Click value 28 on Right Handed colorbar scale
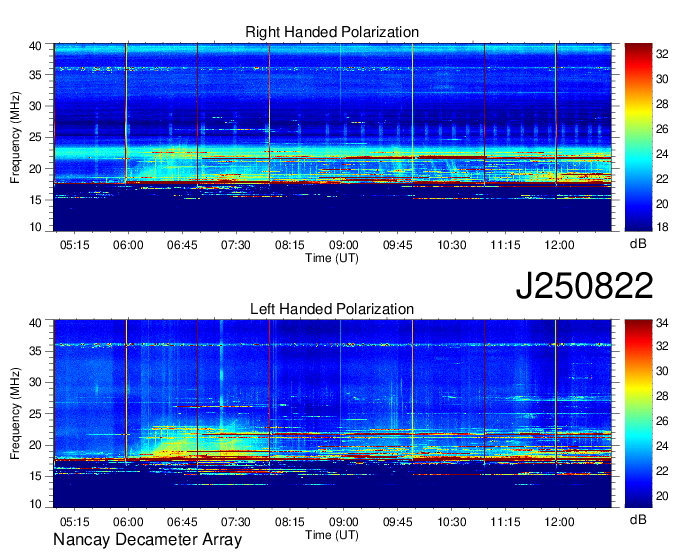Image resolution: width=680 pixels, height=552 pixels. pos(662,104)
